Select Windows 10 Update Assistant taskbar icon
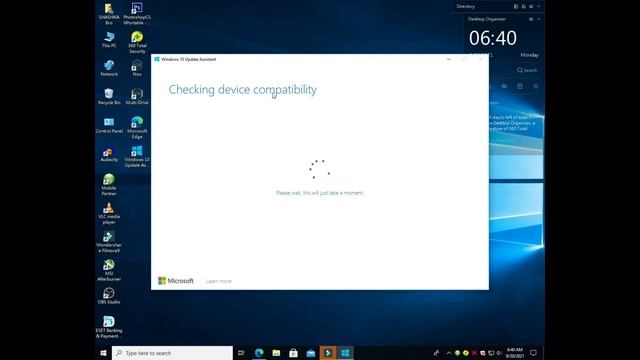The height and width of the screenshot is (360, 640). click(345, 353)
